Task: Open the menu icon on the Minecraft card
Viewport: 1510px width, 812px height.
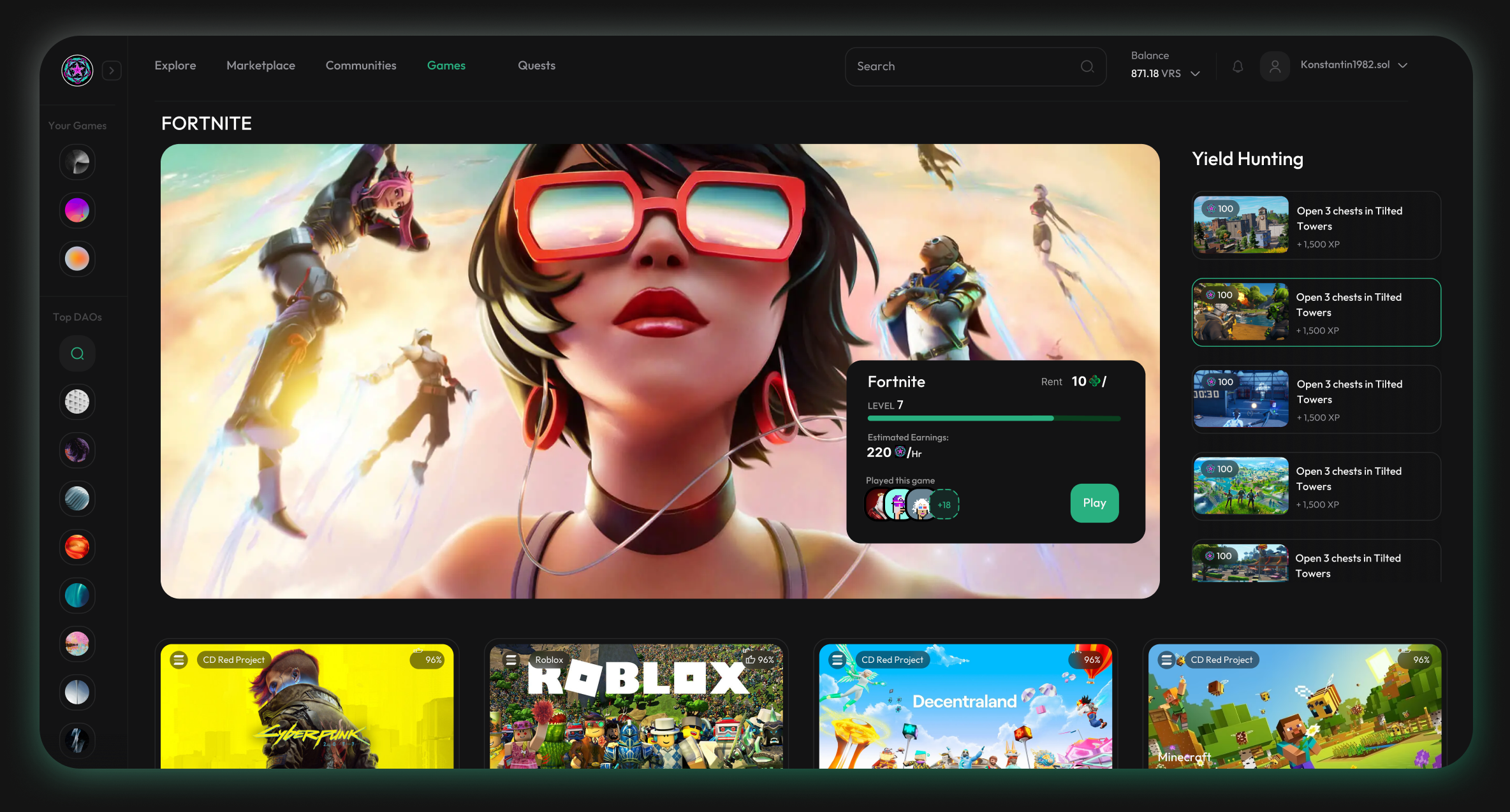Action: (1166, 660)
